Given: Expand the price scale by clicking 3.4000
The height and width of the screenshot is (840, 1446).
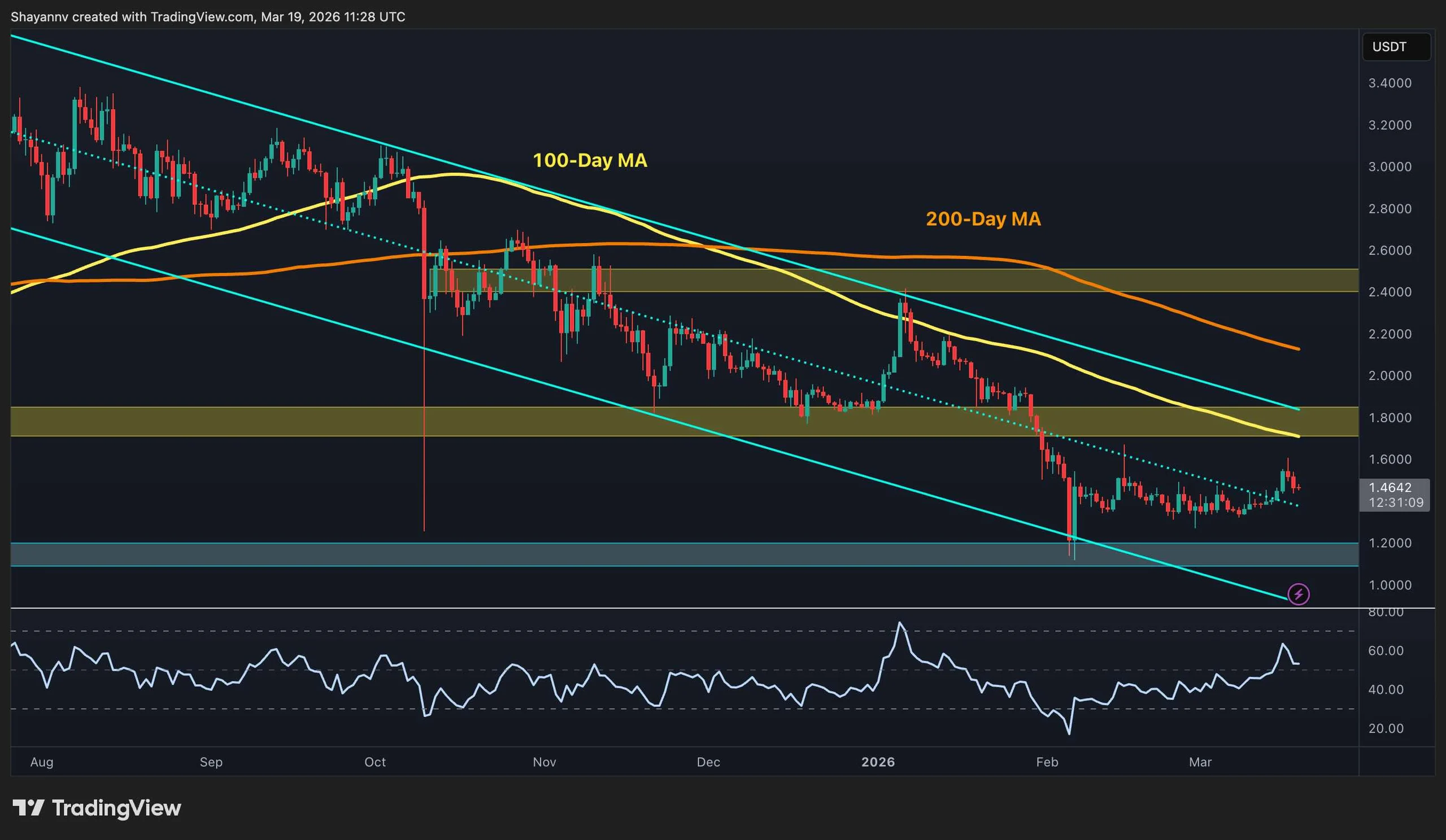Looking at the screenshot, I should pos(1389,82).
